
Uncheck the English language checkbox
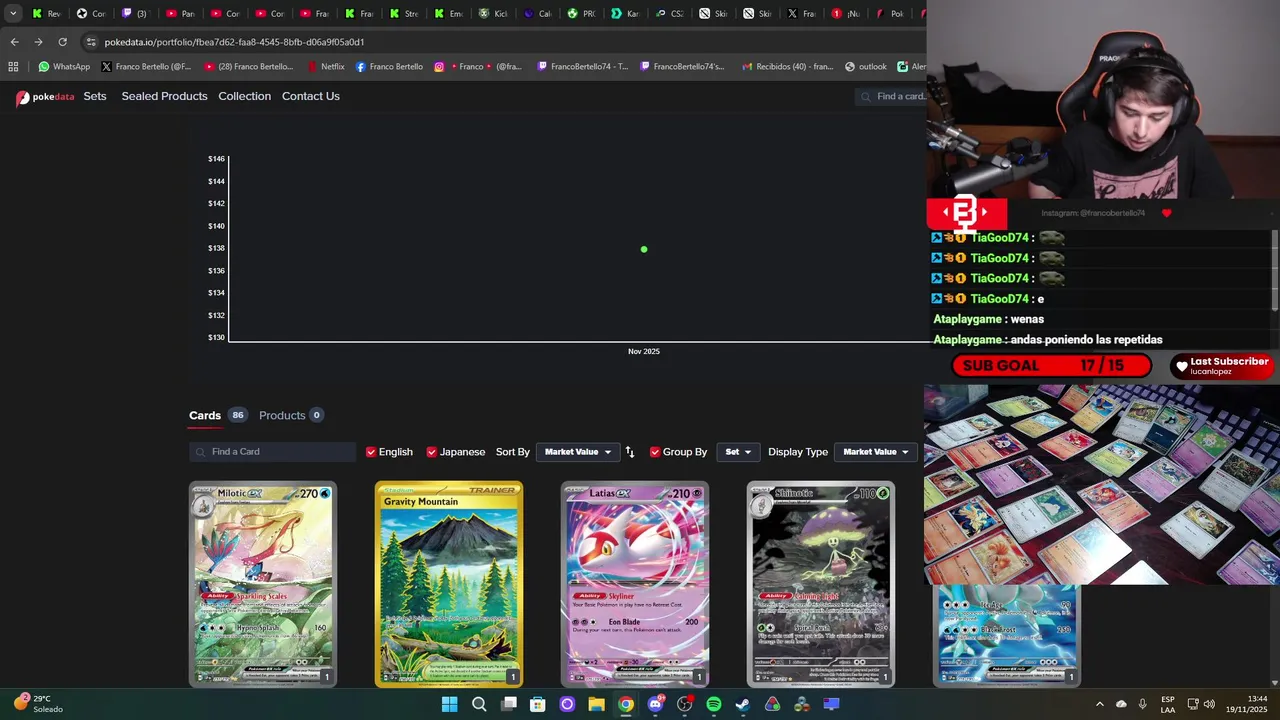371,452
